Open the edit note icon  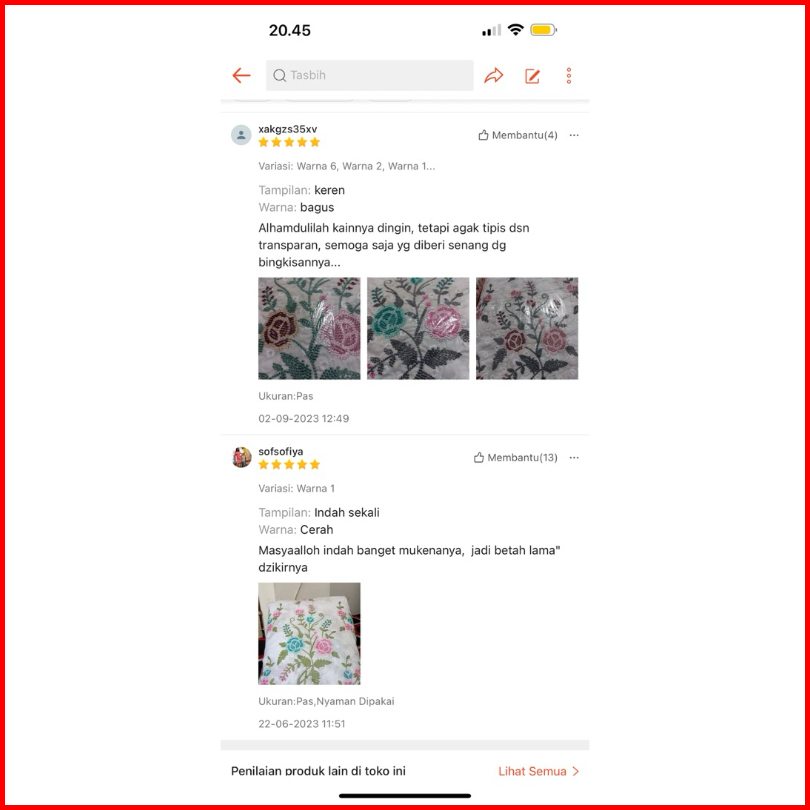click(x=532, y=76)
